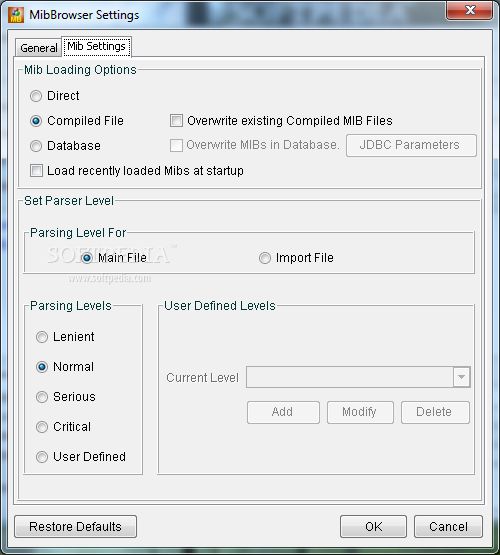The image size is (500, 555).
Task: Click the Add user defined level button
Action: (x=283, y=412)
